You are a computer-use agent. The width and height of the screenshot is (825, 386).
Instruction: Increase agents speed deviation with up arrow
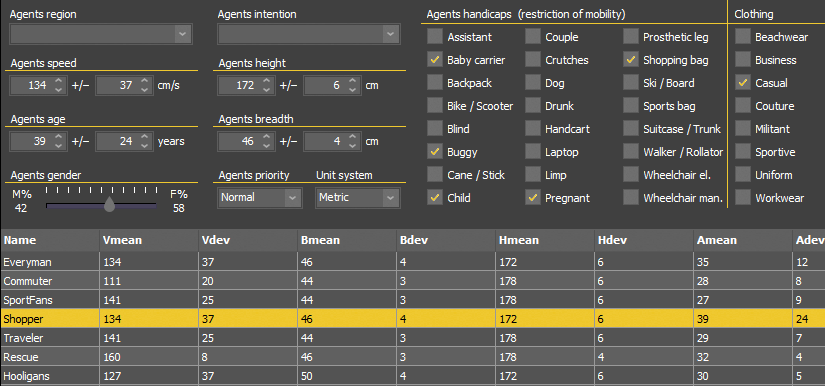click(145, 80)
